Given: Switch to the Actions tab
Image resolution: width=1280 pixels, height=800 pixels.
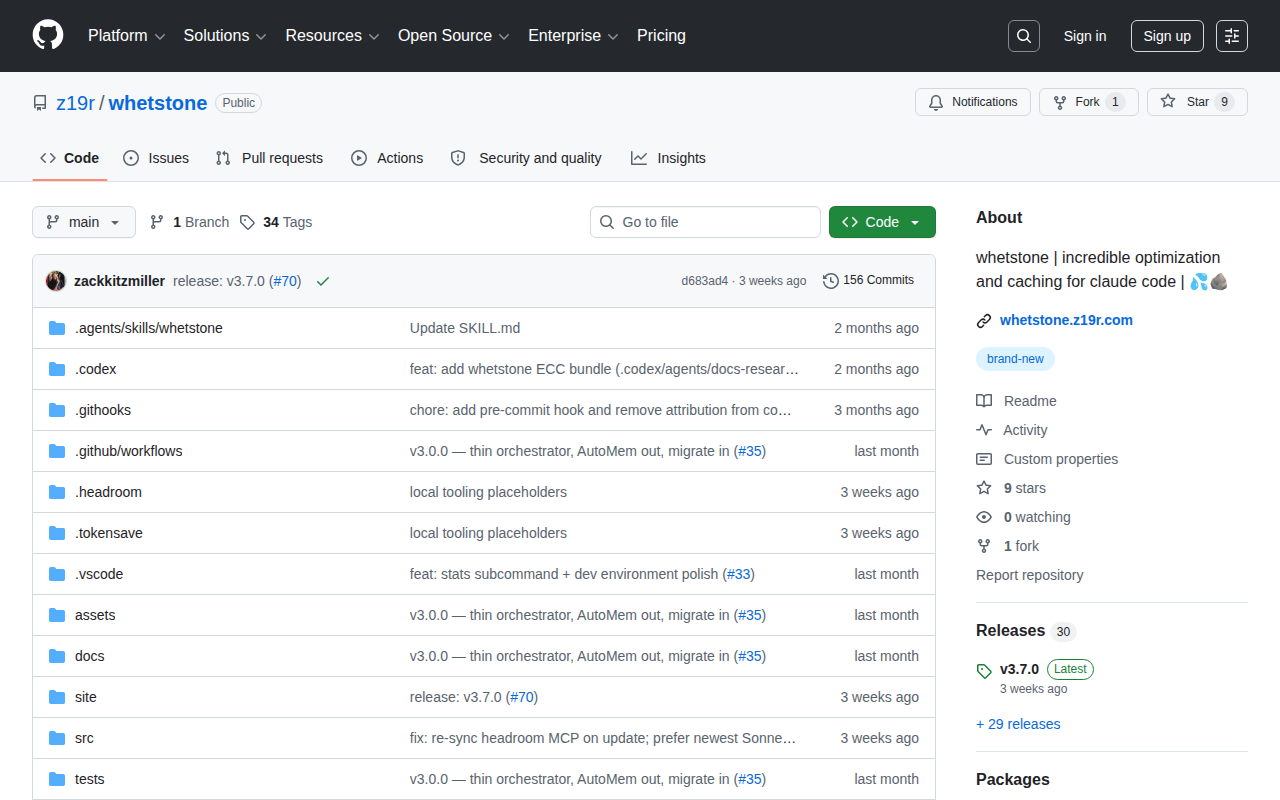Looking at the screenshot, I should 387,158.
